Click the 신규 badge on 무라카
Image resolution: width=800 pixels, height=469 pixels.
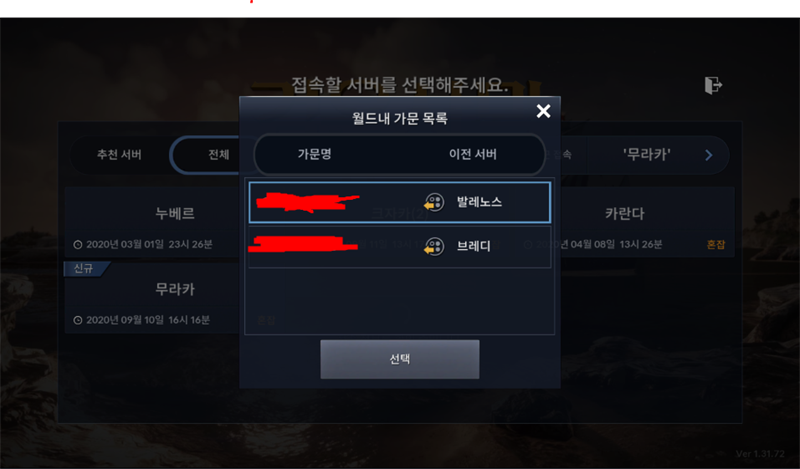(x=85, y=268)
